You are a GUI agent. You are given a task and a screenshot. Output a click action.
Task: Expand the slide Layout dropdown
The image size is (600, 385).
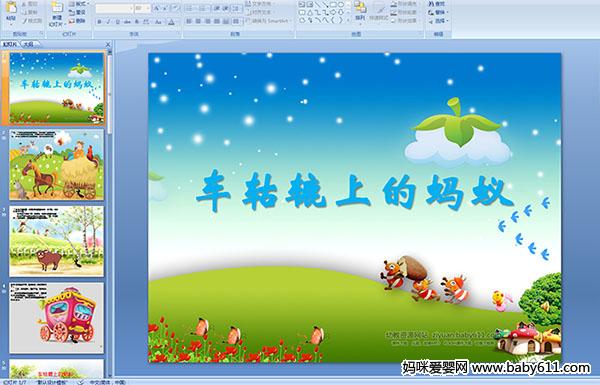[78, 4]
